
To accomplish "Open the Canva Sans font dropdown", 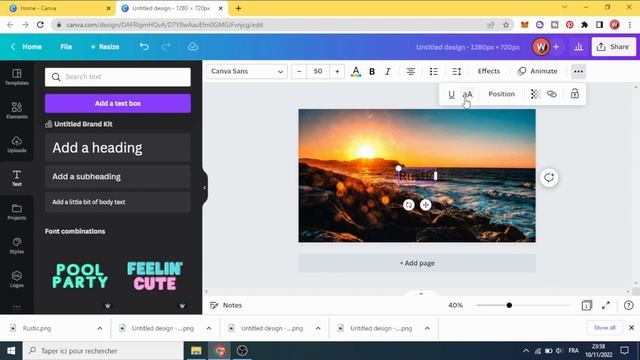I will [247, 71].
